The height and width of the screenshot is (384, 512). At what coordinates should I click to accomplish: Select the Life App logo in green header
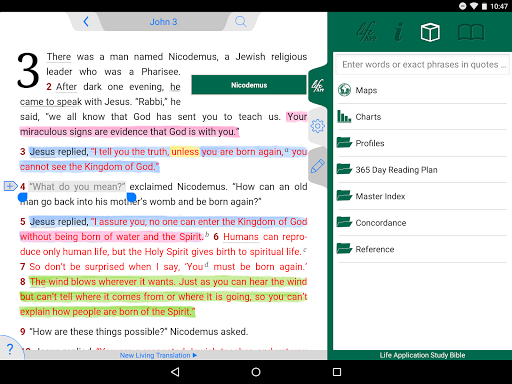[x=367, y=32]
